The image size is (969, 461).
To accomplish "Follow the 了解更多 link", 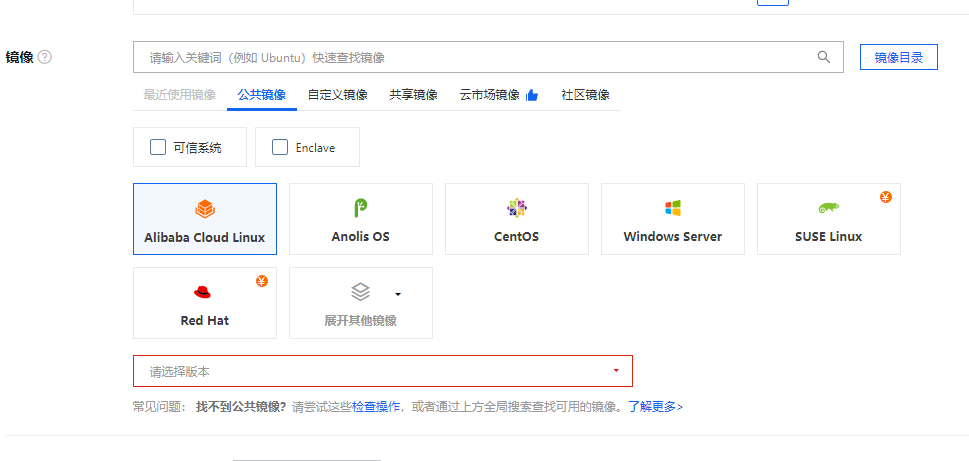I will click(x=655, y=407).
